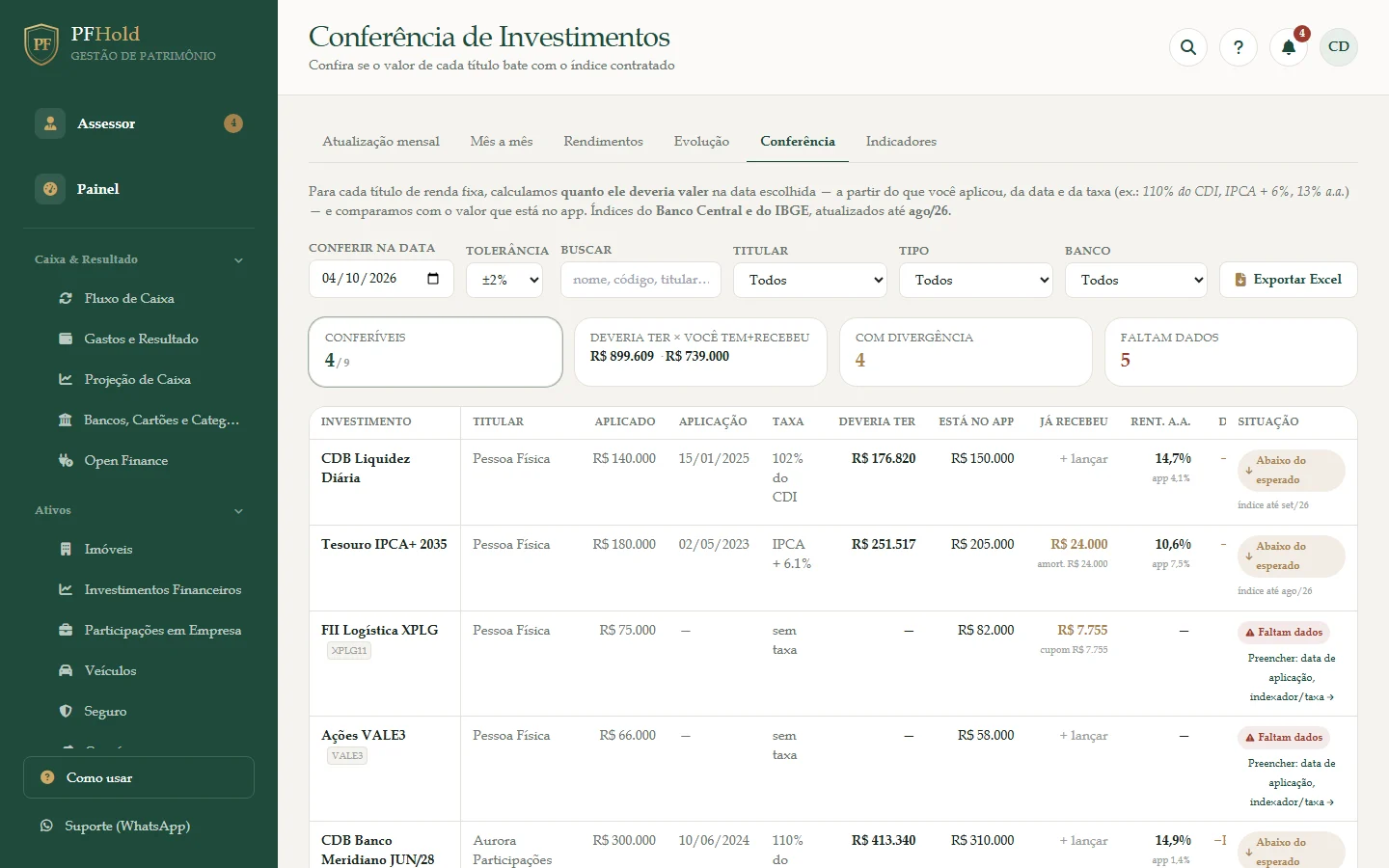The image size is (1389, 868).
Task: Click the Como usar button
Action: tap(139, 777)
